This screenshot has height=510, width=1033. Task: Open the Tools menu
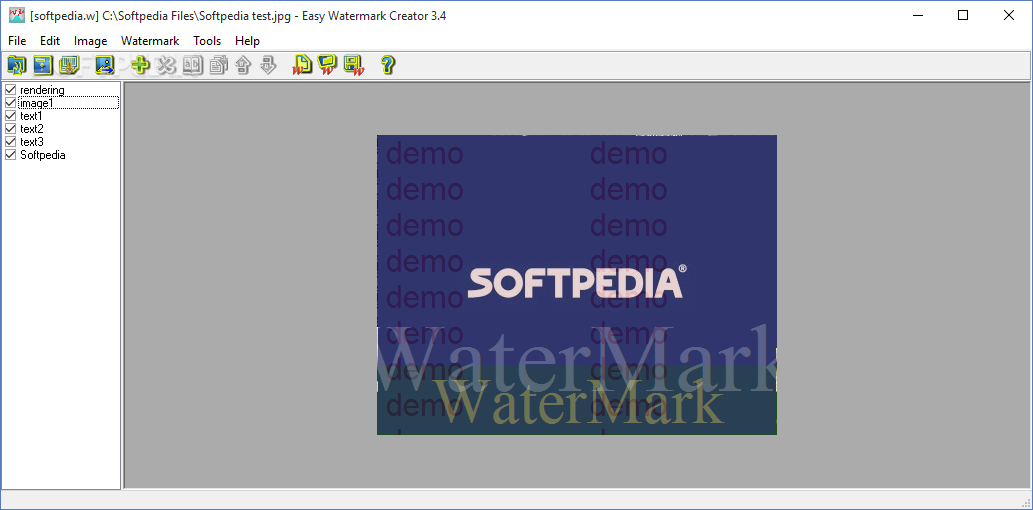coord(207,41)
